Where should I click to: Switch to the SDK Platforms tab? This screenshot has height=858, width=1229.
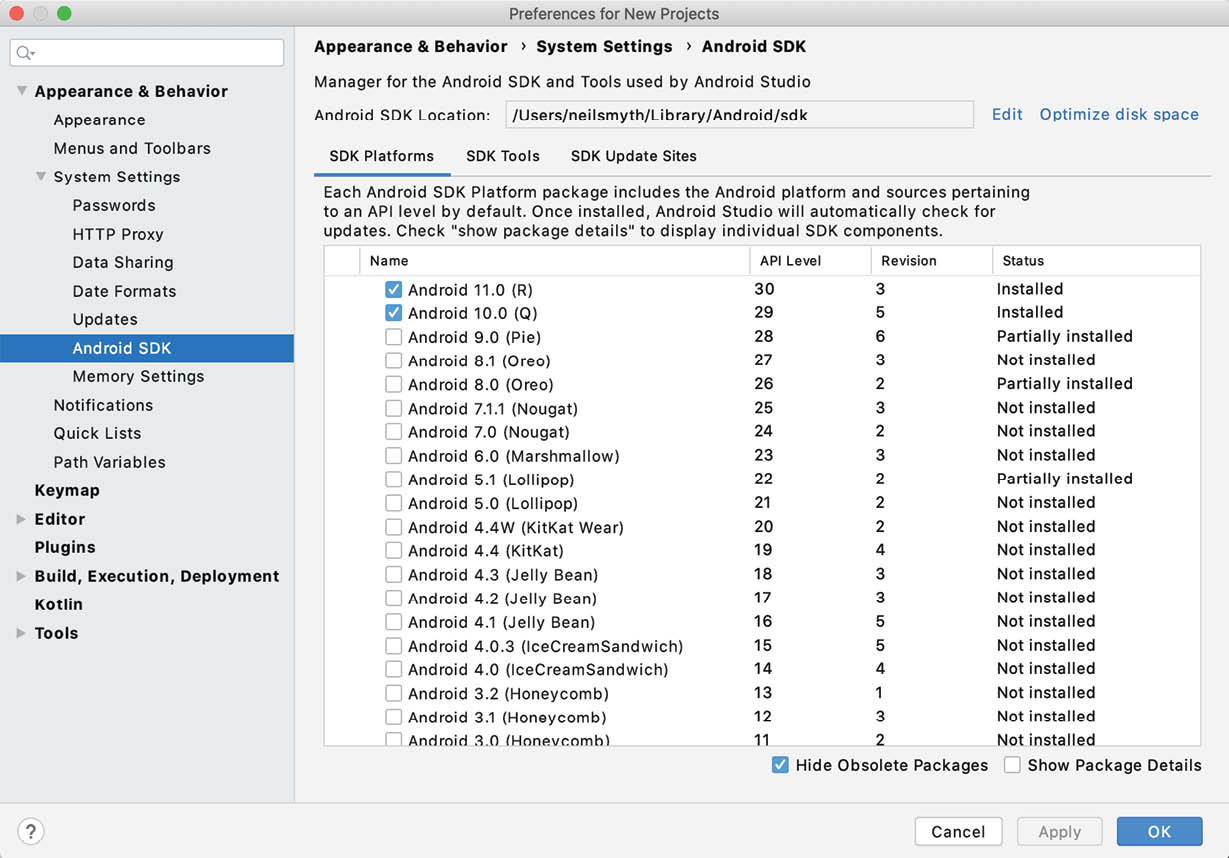382,156
